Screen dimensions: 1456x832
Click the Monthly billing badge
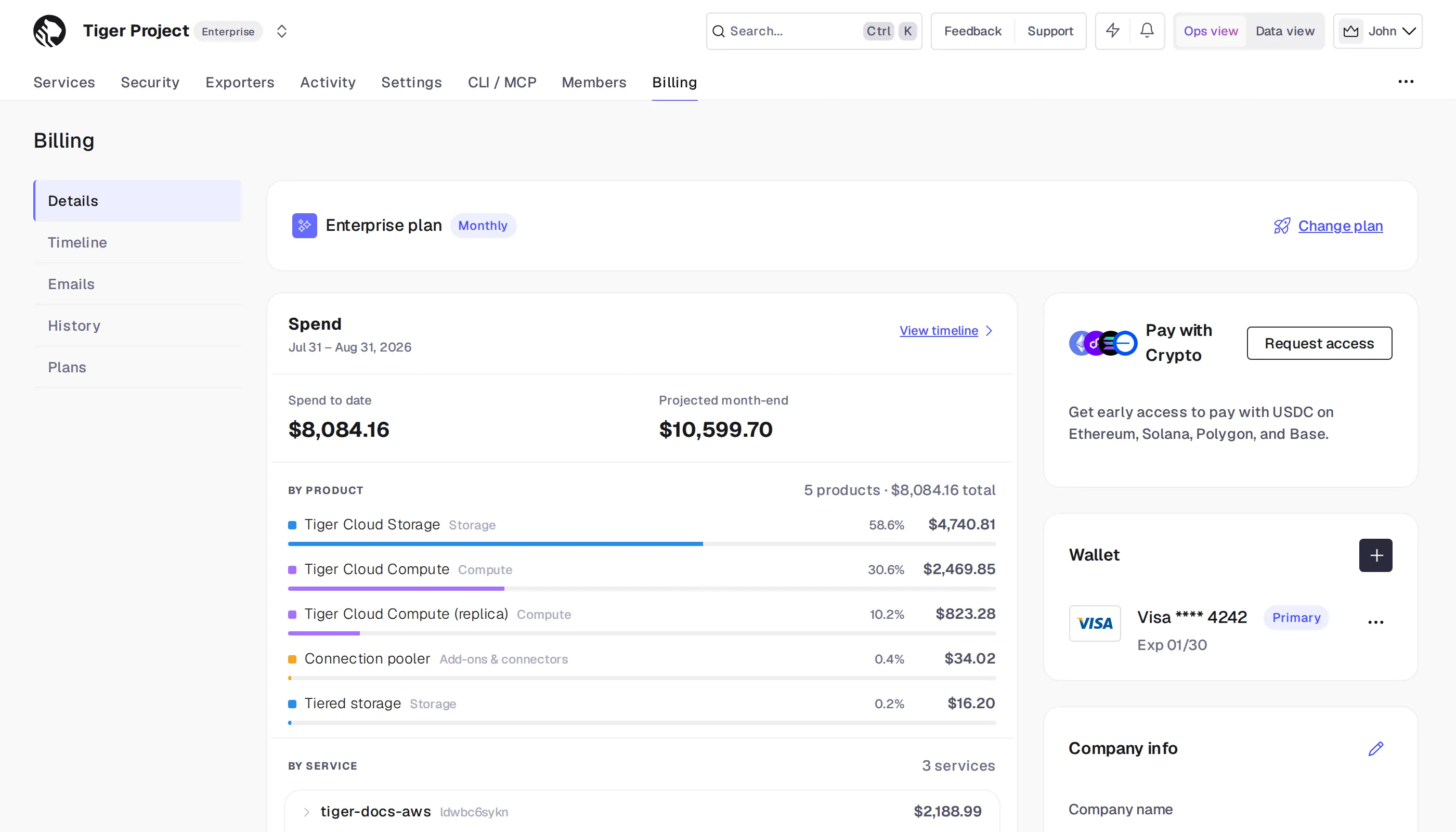(x=483, y=226)
